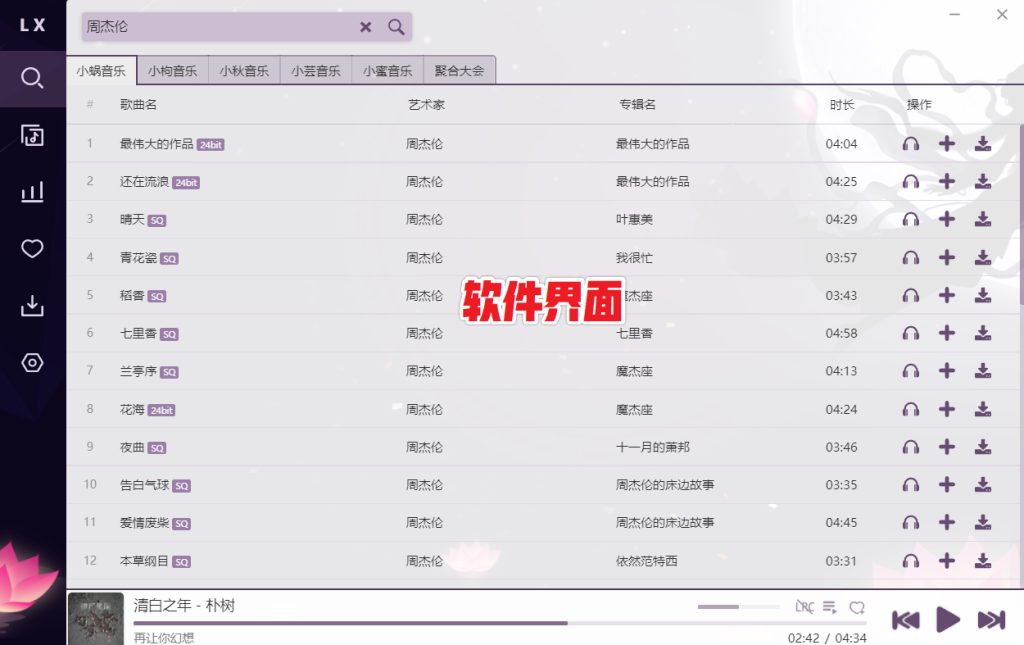The height and width of the screenshot is (645, 1024).
Task: Play the next track
Action: pyautogui.click(x=991, y=619)
